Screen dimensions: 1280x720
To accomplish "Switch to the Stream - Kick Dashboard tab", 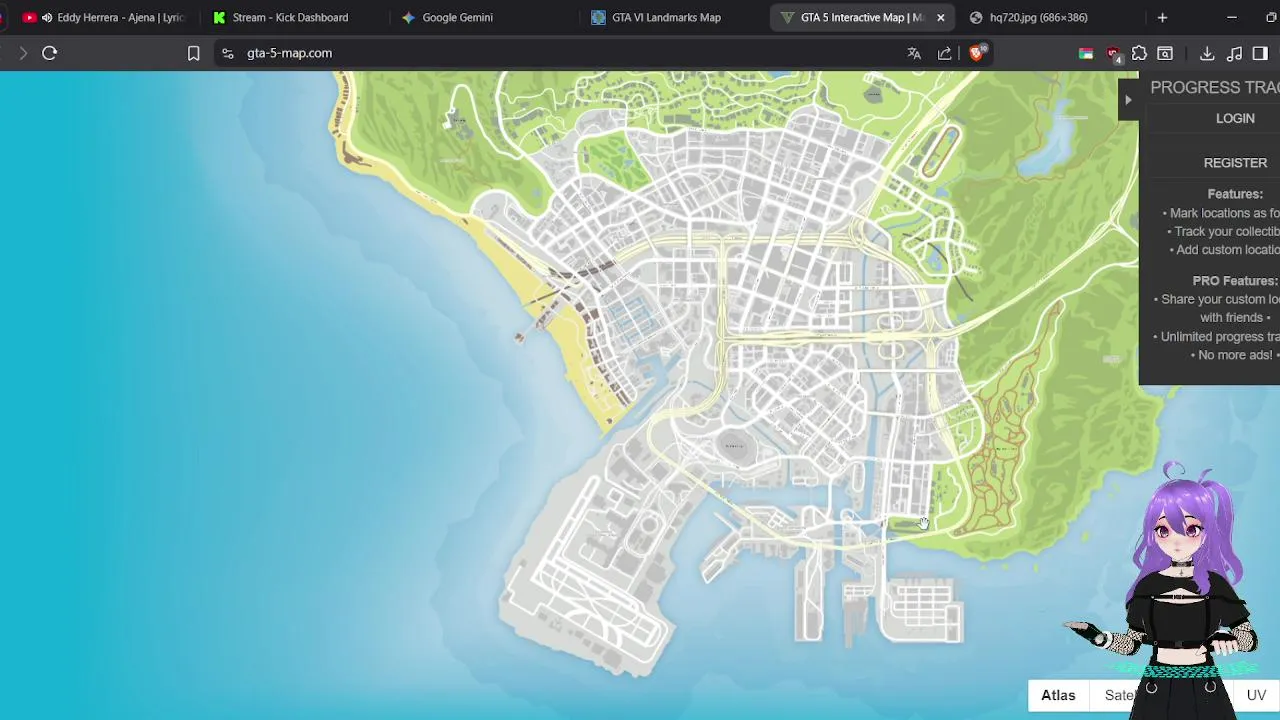I will (x=290, y=17).
